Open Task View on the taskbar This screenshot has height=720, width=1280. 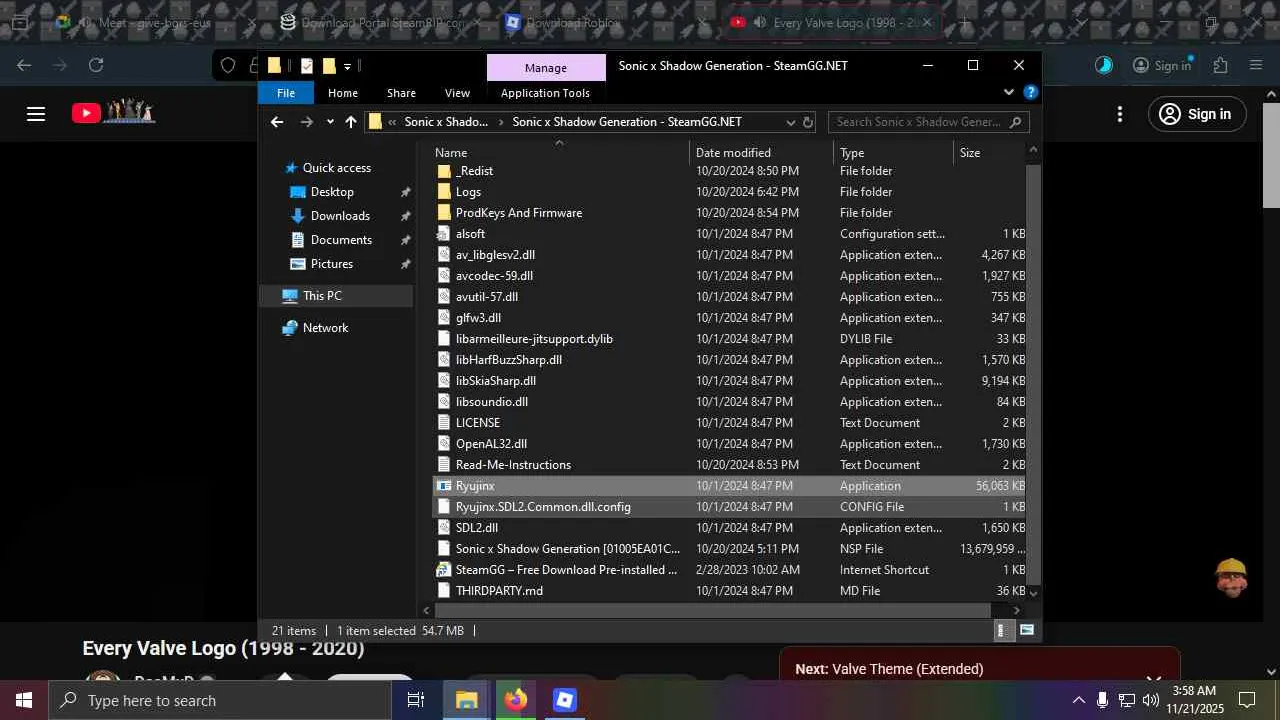click(x=416, y=700)
